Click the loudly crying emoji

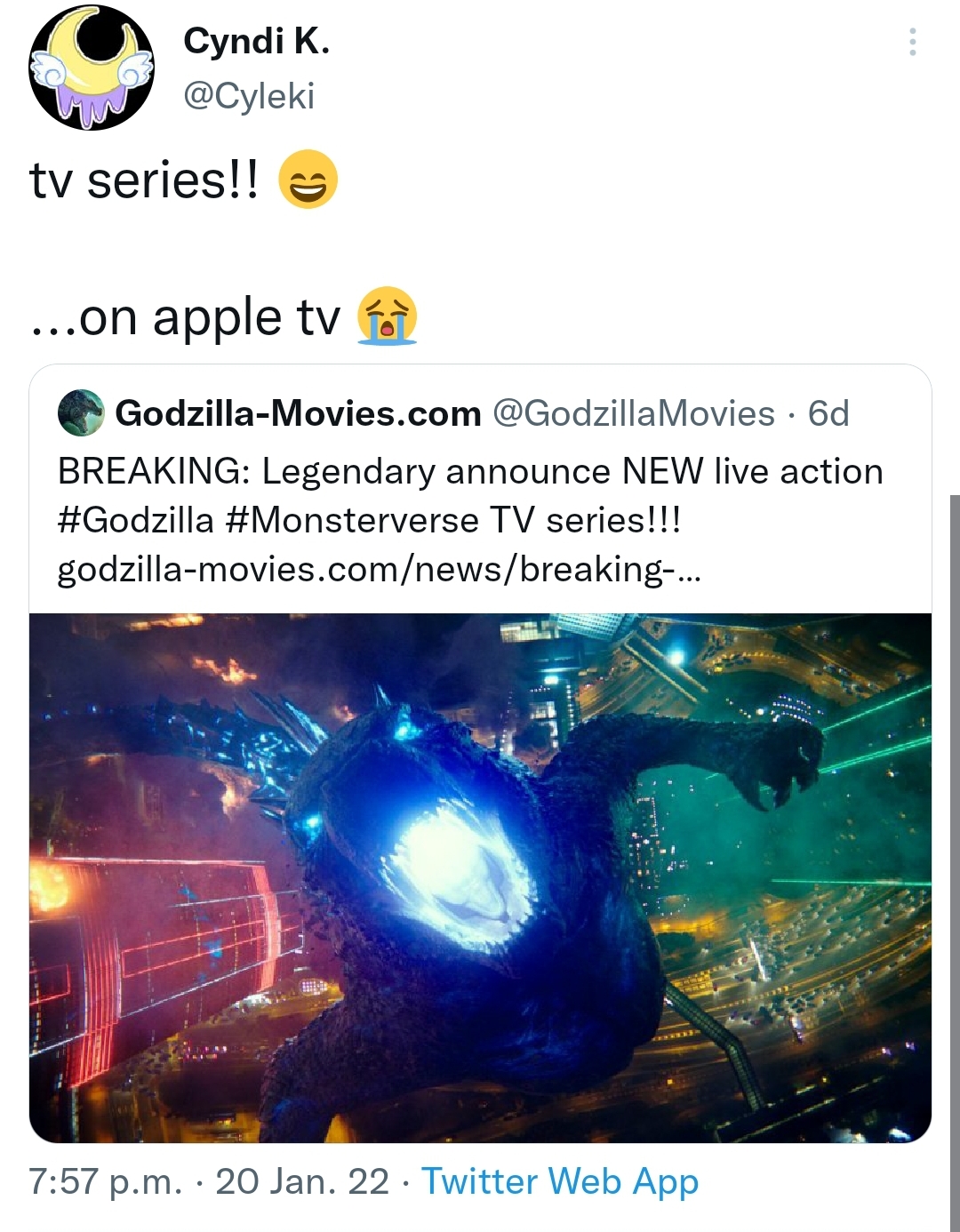(387, 316)
